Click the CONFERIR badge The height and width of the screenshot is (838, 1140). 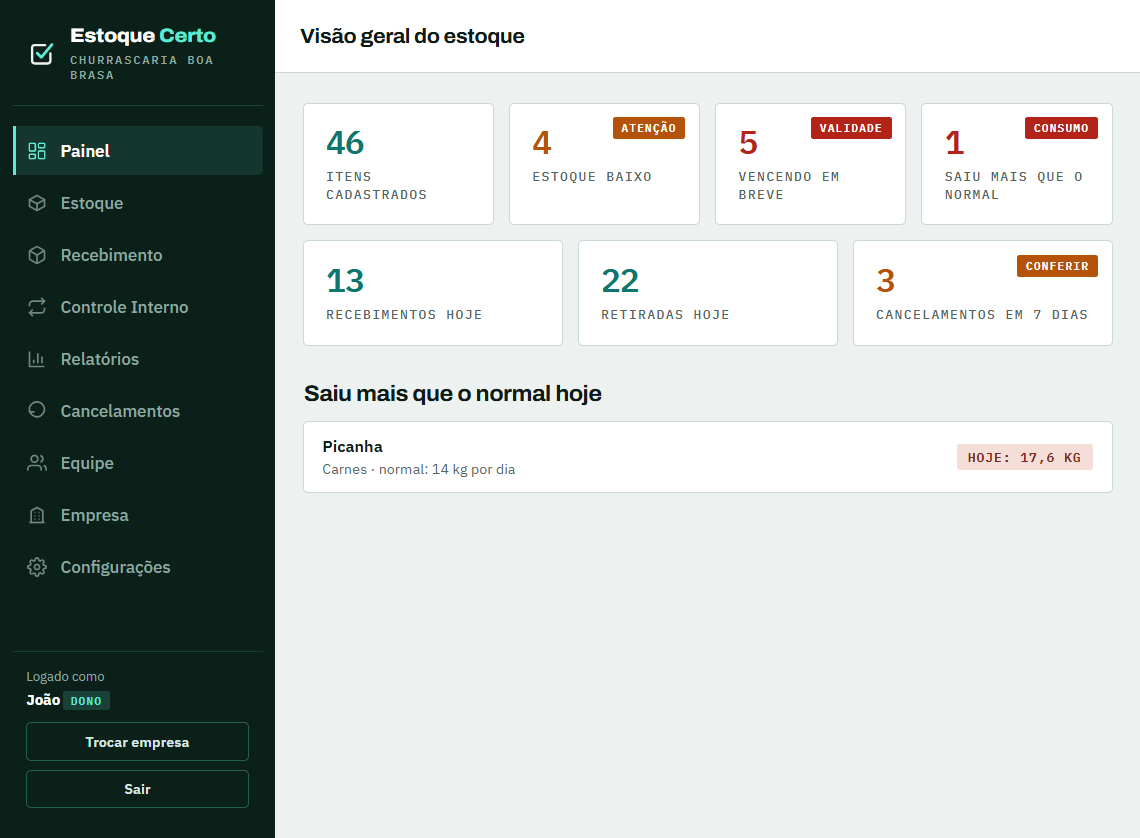pos(1057,266)
